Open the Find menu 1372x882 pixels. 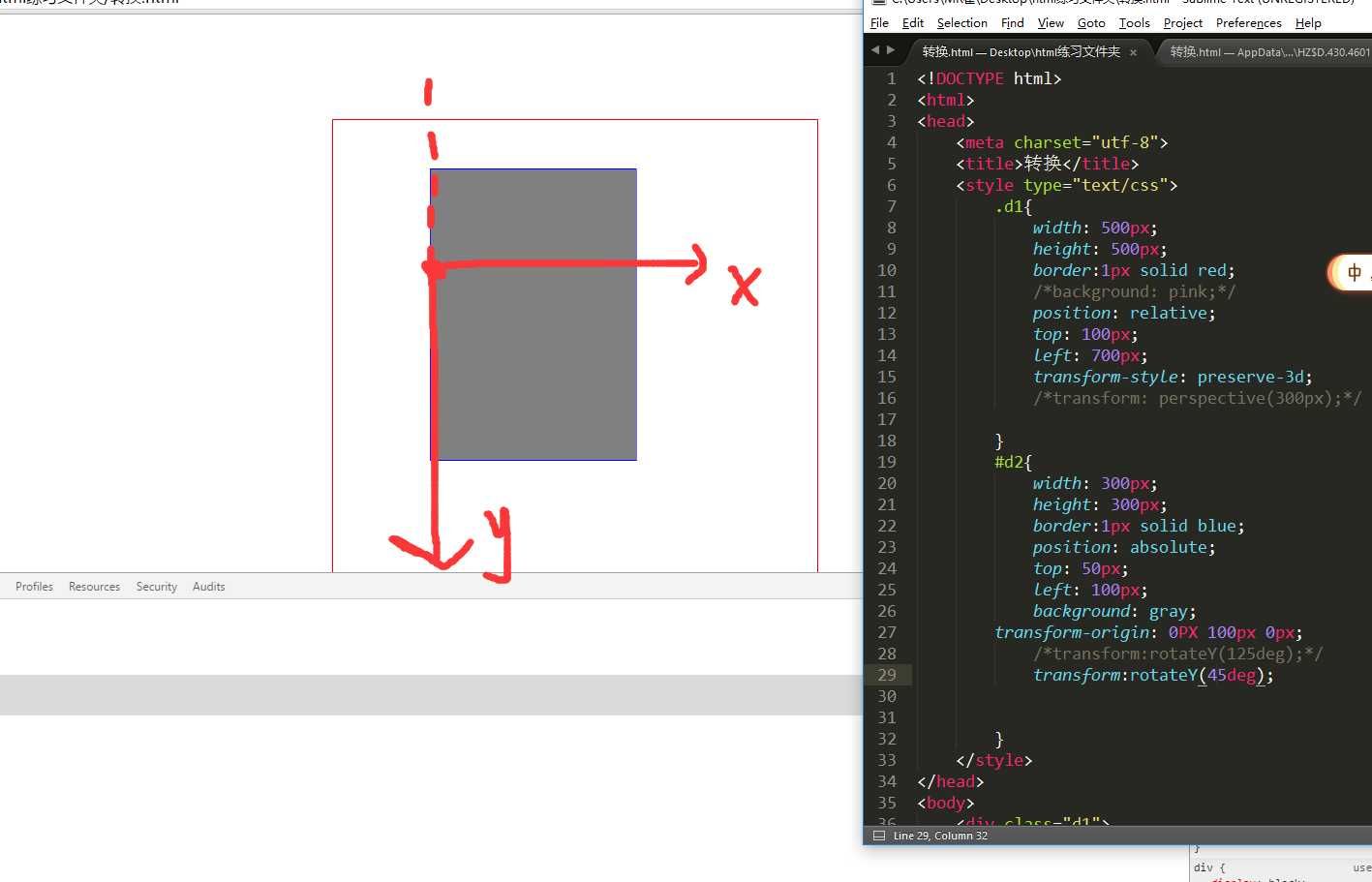(x=1012, y=23)
